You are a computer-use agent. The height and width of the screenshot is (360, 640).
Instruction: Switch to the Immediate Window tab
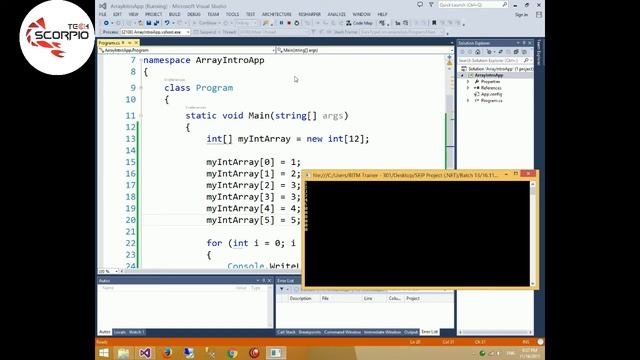pos(382,332)
